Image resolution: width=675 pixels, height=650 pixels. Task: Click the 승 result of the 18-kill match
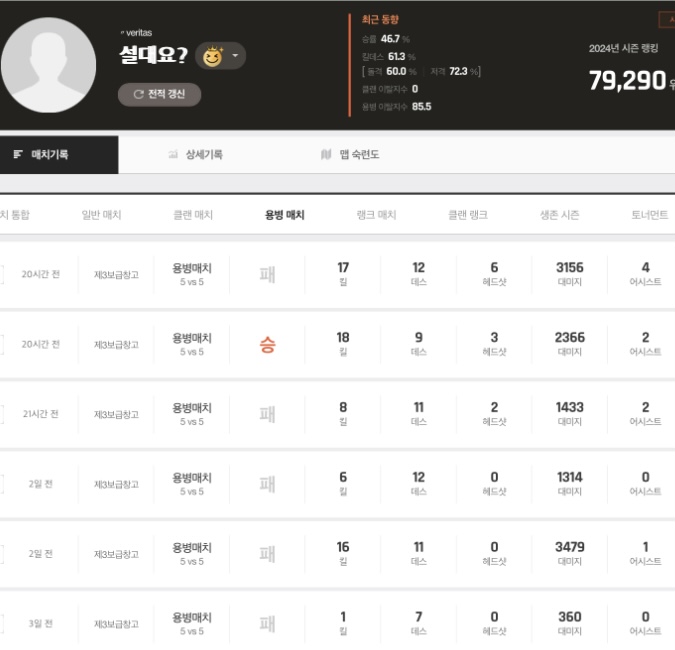tap(267, 345)
